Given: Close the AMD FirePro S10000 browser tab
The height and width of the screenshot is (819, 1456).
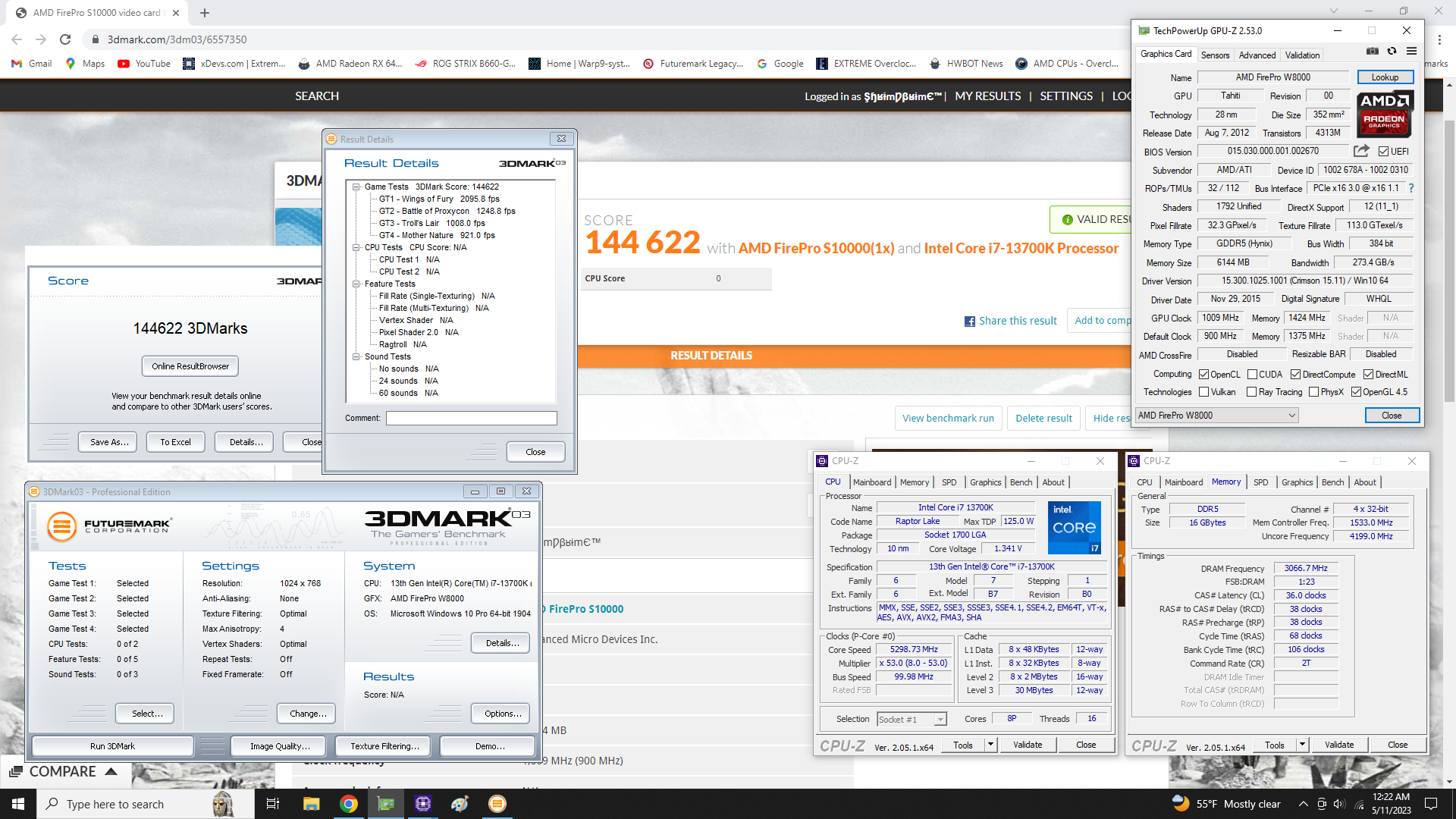Looking at the screenshot, I should 176,13.
